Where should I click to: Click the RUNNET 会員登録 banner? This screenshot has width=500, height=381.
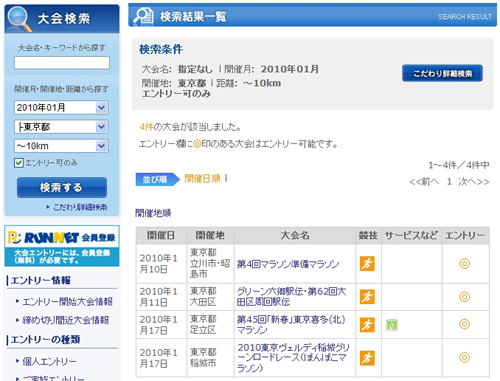(x=62, y=246)
